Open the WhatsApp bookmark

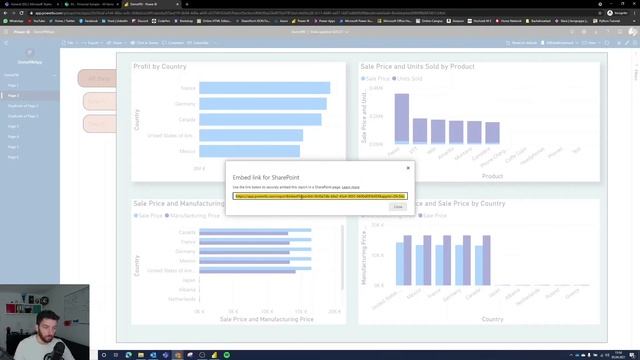[x=13, y=21]
